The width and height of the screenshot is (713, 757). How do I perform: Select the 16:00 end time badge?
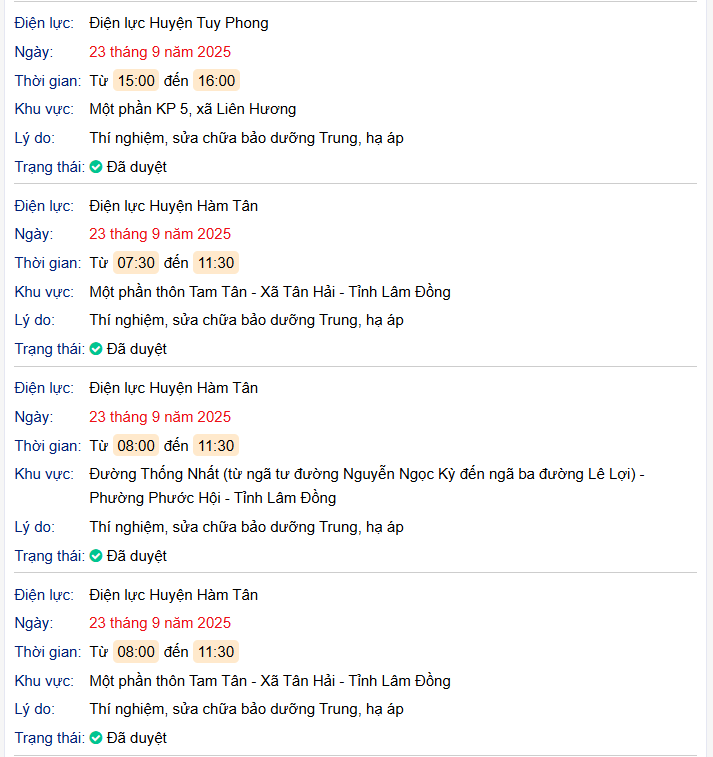pos(216,81)
